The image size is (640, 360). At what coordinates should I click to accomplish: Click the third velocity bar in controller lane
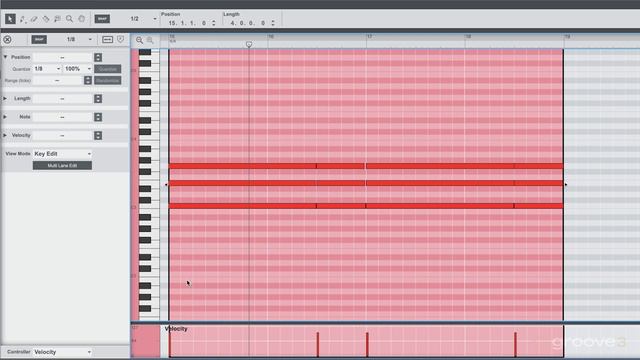[x=367, y=344]
